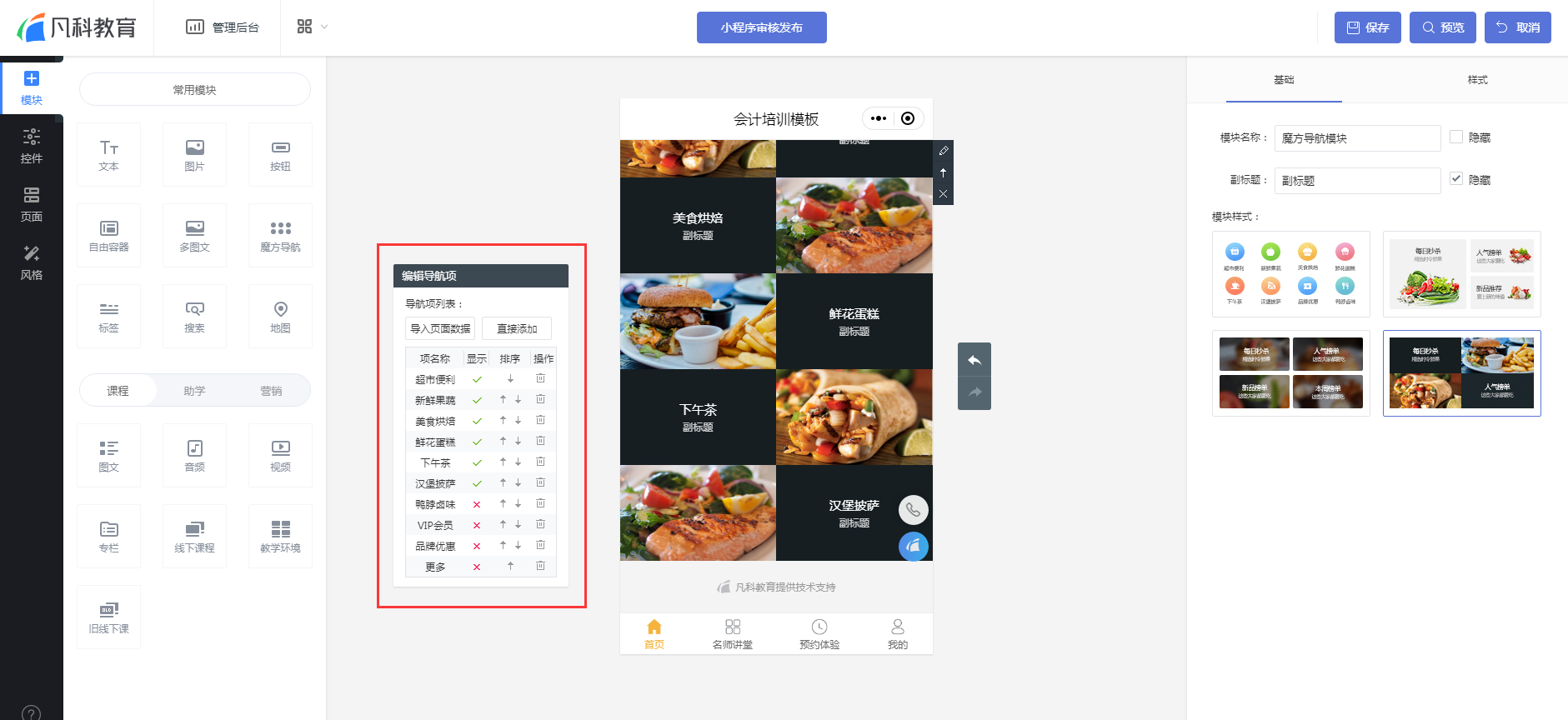Click 导入页面数据 button

pos(440,328)
